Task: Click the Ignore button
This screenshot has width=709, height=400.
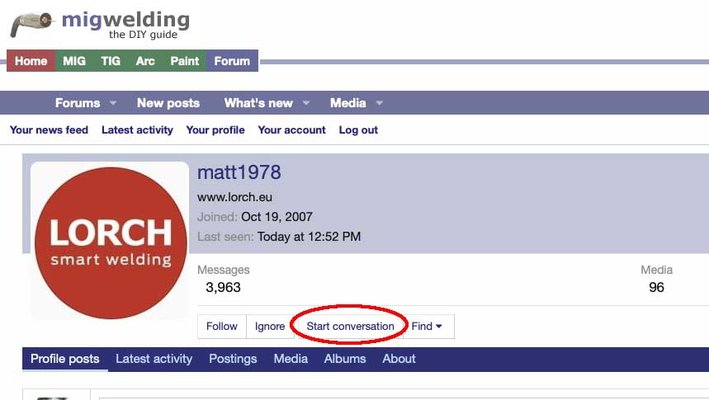Action: pyautogui.click(x=270, y=326)
